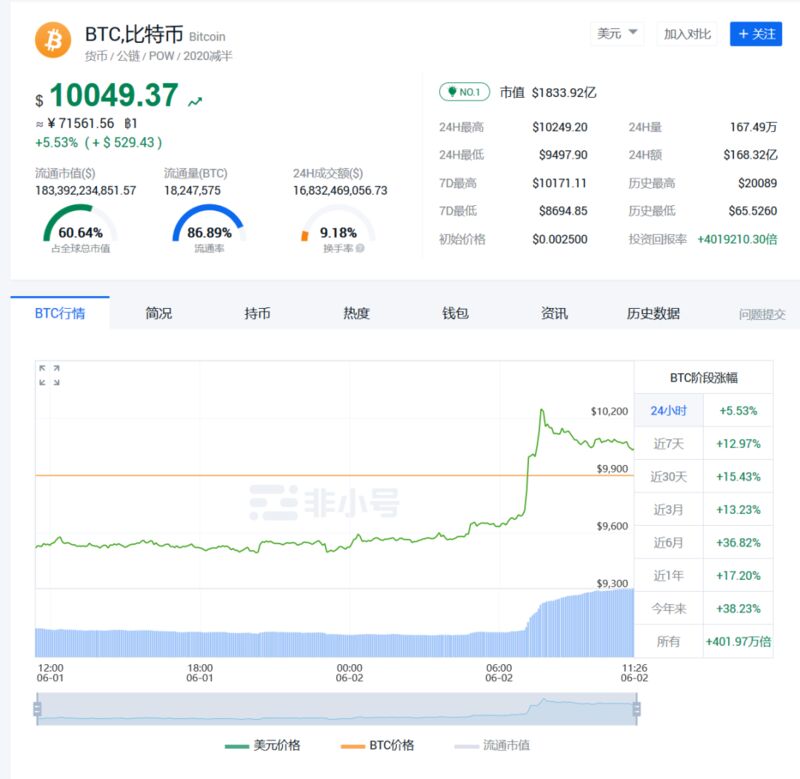Screen dimensions: 800x779
Task: Toggle the 美元价格 legend series
Action: click(263, 745)
